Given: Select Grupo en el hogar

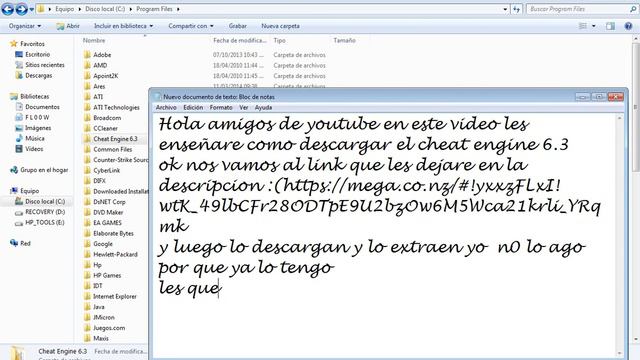Looking at the screenshot, I should click(x=44, y=170).
